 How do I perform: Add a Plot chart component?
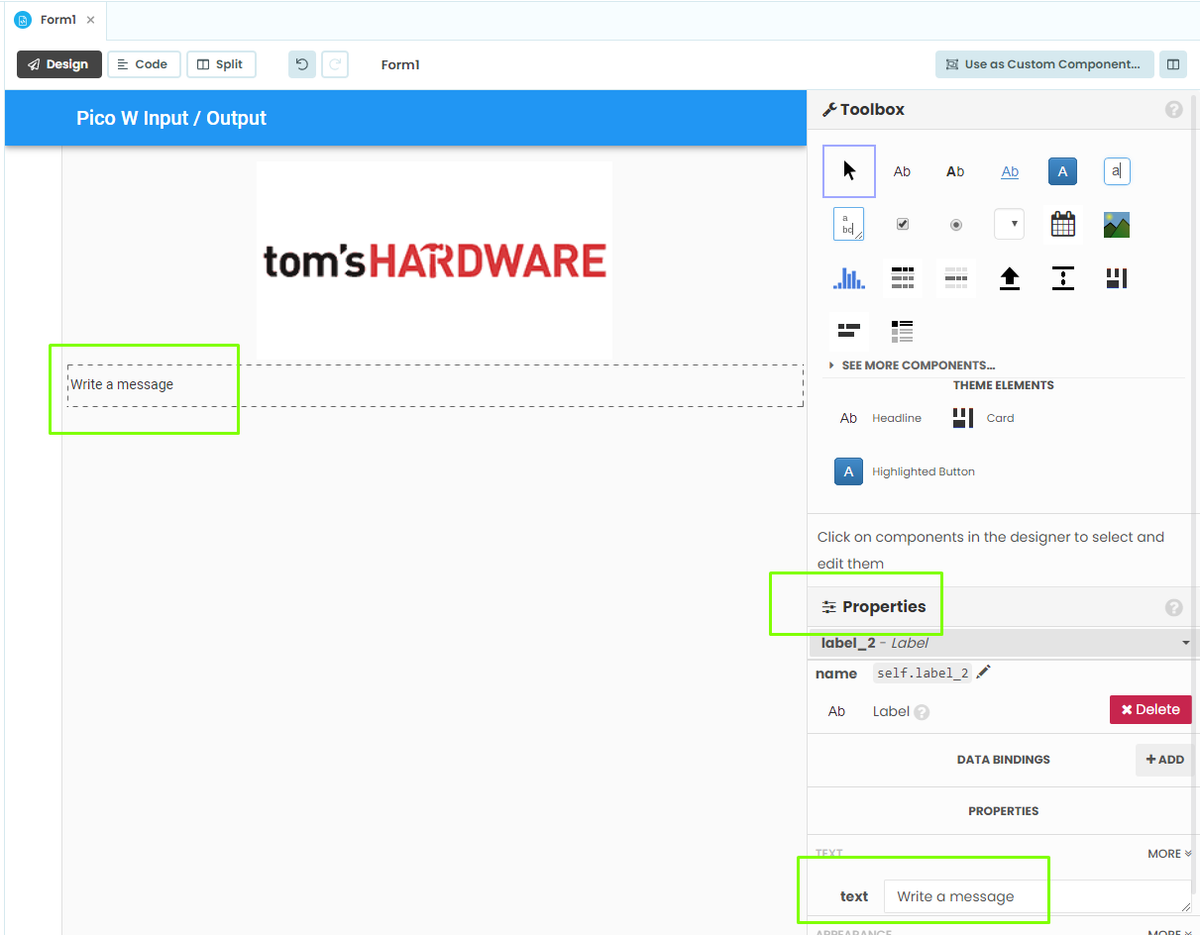click(848, 278)
